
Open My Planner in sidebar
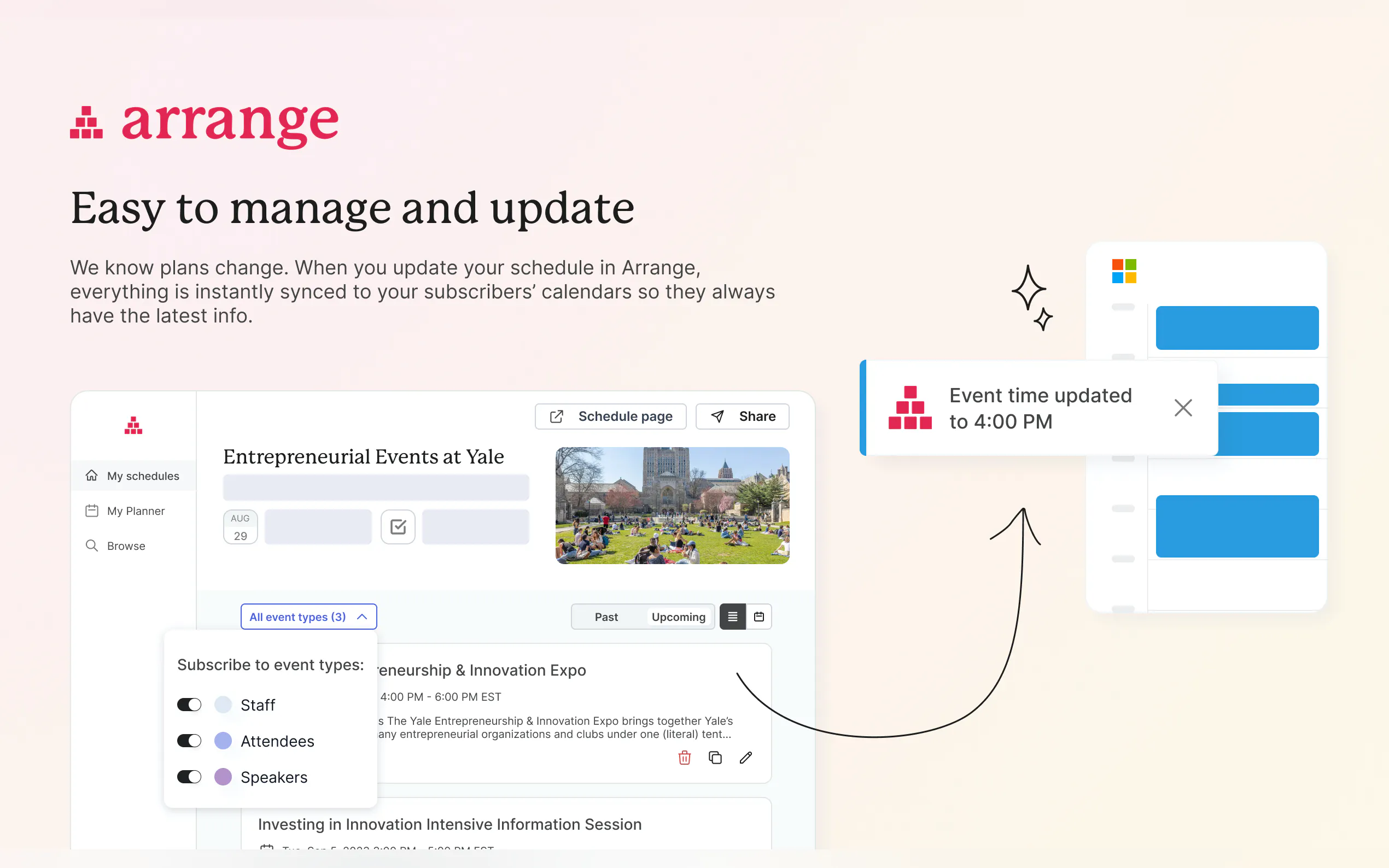[136, 511]
